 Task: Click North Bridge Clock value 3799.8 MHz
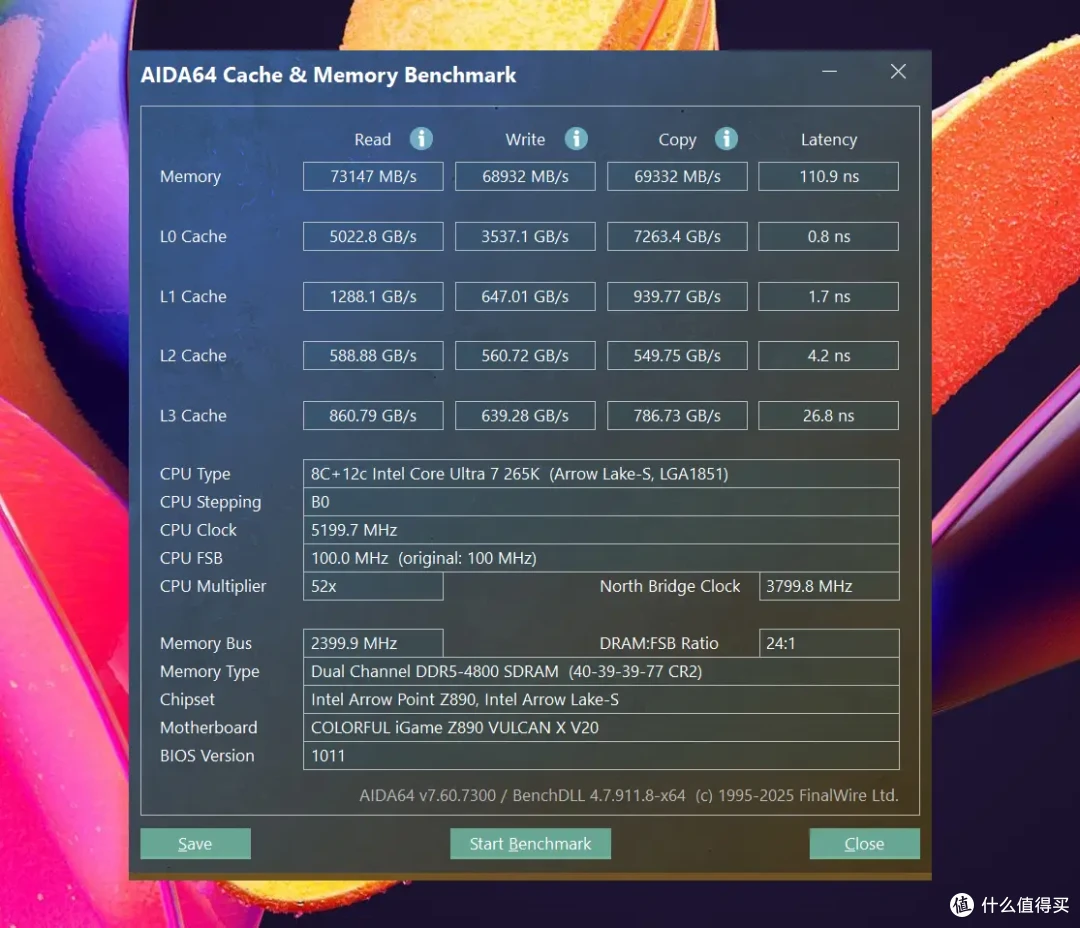click(x=829, y=586)
